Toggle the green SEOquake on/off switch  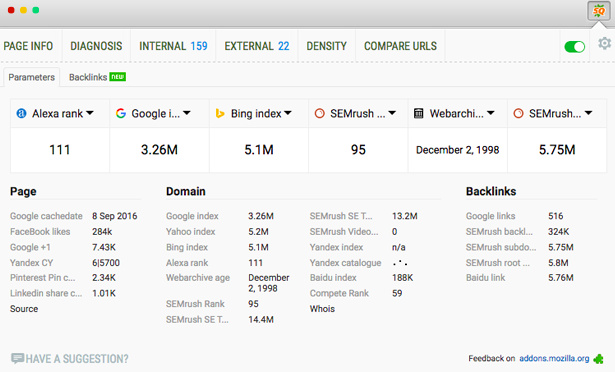(x=575, y=47)
